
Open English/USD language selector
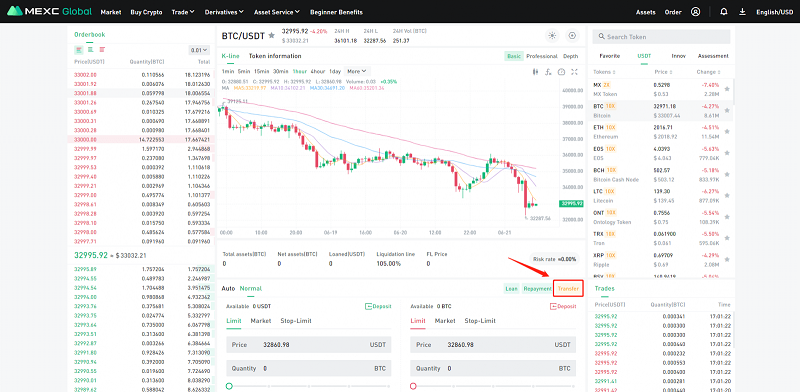tap(774, 12)
